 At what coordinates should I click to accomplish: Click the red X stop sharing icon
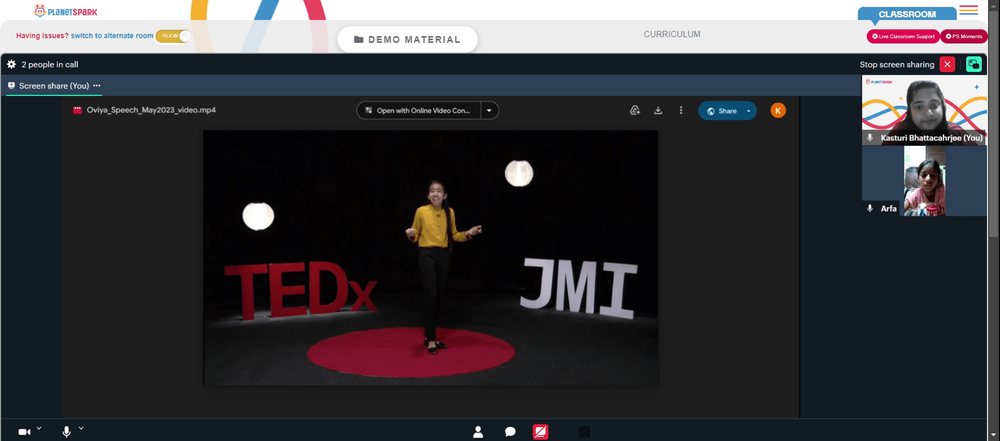click(947, 64)
